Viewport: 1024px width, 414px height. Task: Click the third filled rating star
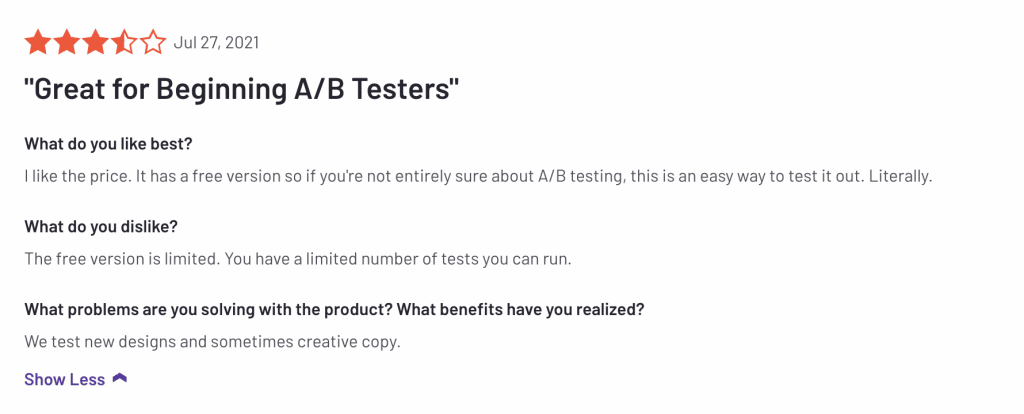tap(95, 43)
